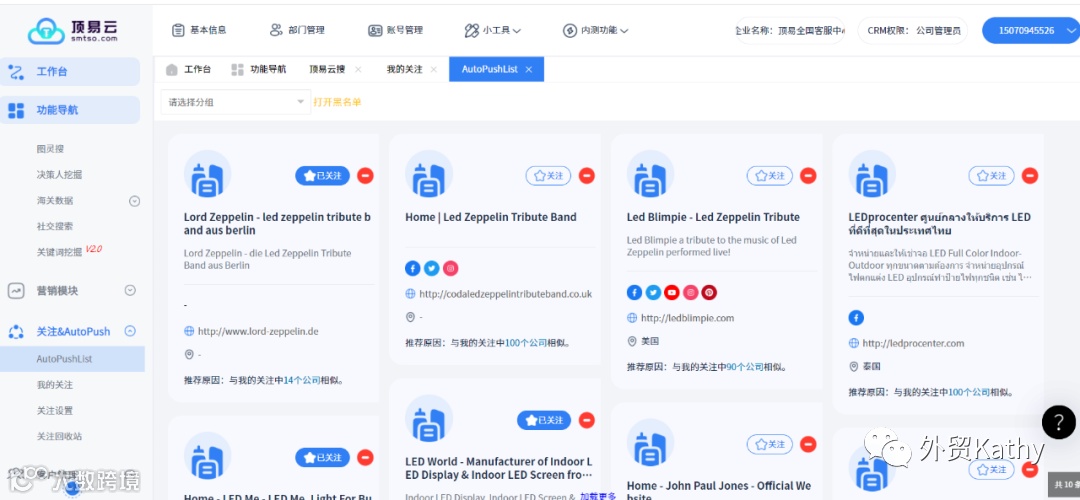Click the 打开黑名单 link
1080x500 pixels.
click(338, 102)
